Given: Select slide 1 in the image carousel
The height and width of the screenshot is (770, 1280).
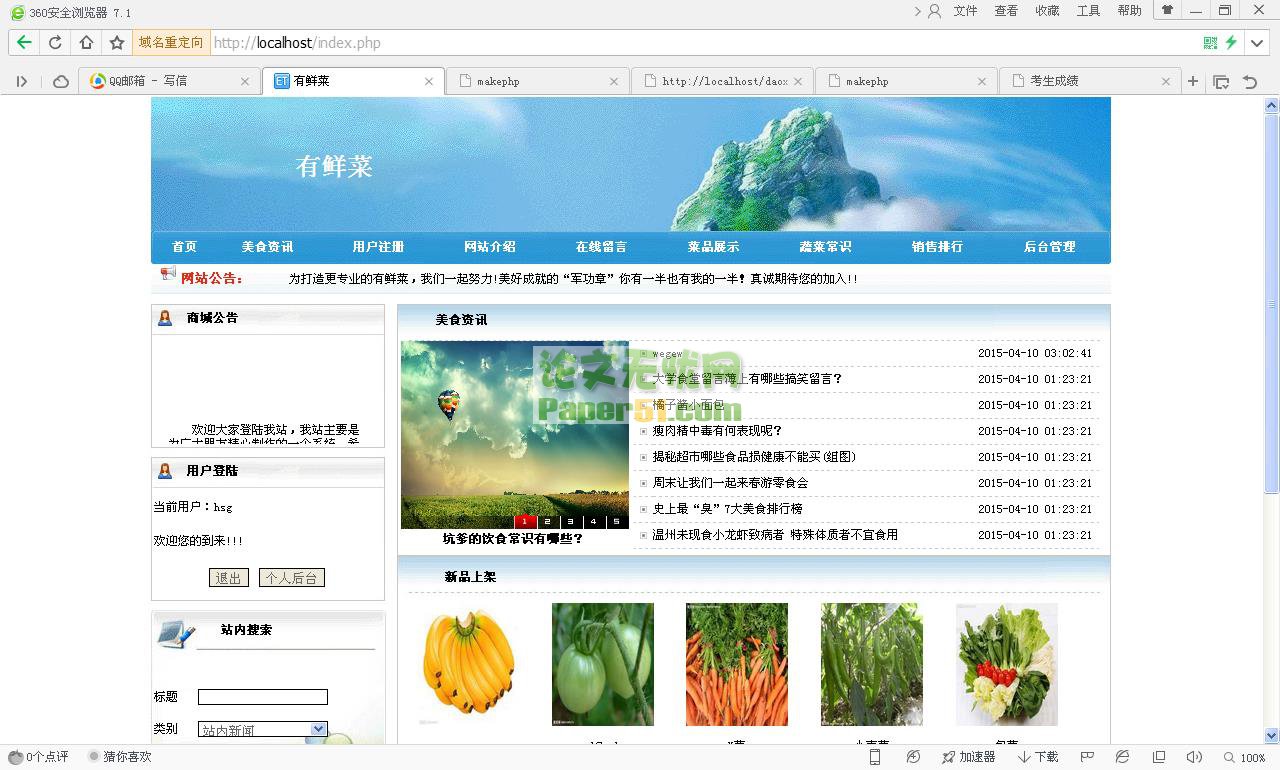Looking at the screenshot, I should (525, 521).
